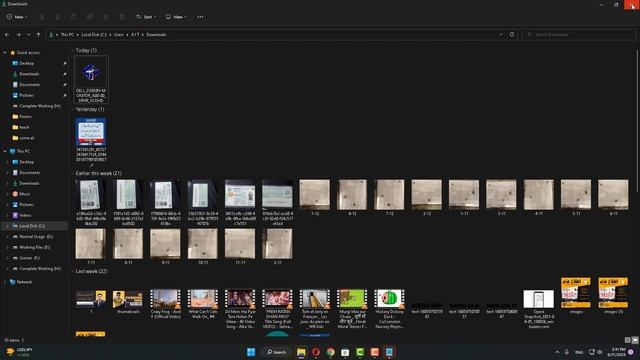
Task: Click 'Local Disk (C:)' in the address breadcrumb
Action: tap(94, 35)
